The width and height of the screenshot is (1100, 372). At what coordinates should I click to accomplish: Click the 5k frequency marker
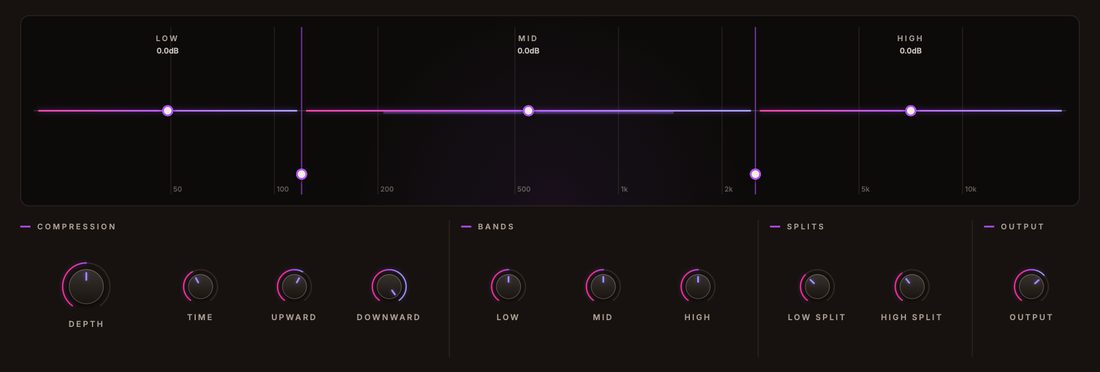click(866, 190)
